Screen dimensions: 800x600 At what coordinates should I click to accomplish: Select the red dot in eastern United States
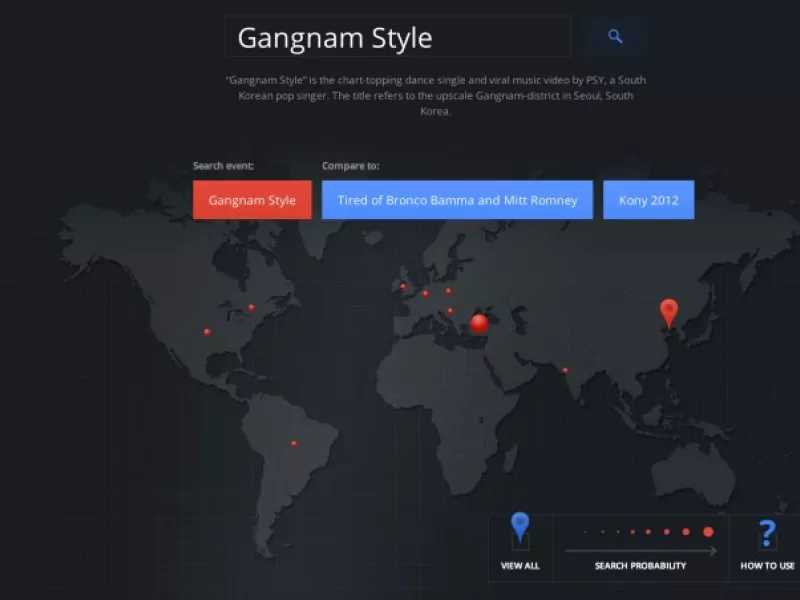coord(251,308)
